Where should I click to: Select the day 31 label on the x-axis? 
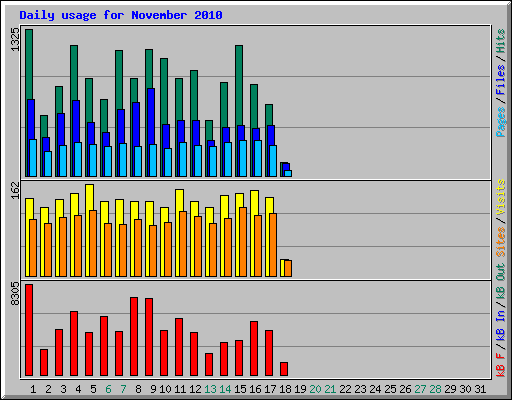coord(480,389)
